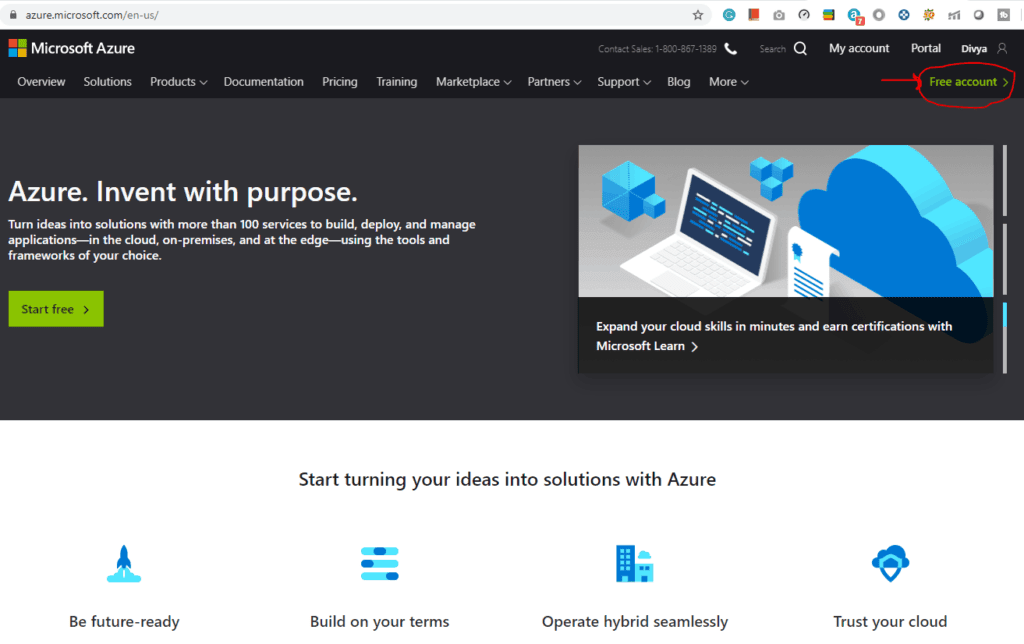The height and width of the screenshot is (644, 1024).
Task: Expand the Support menu
Action: pos(623,82)
